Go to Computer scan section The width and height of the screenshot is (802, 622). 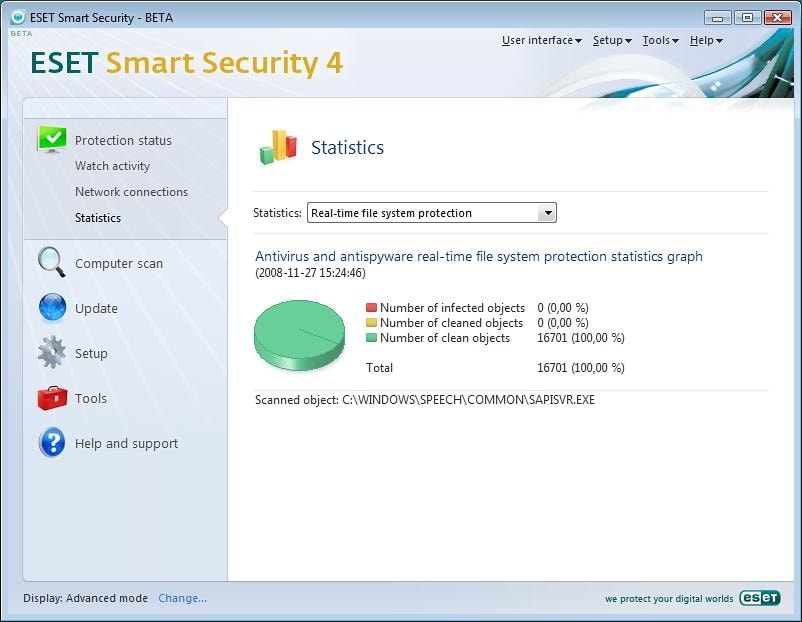point(119,263)
